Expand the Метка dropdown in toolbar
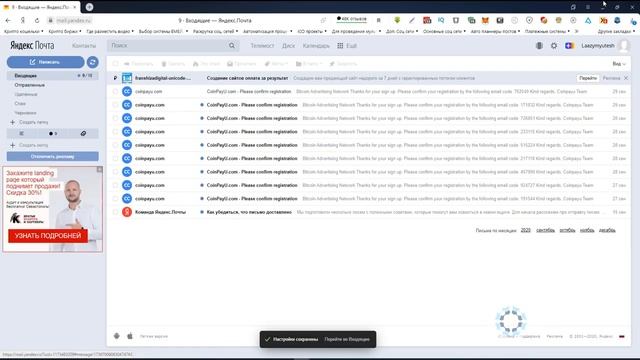Screen dimensions: 640x360 [276, 64]
